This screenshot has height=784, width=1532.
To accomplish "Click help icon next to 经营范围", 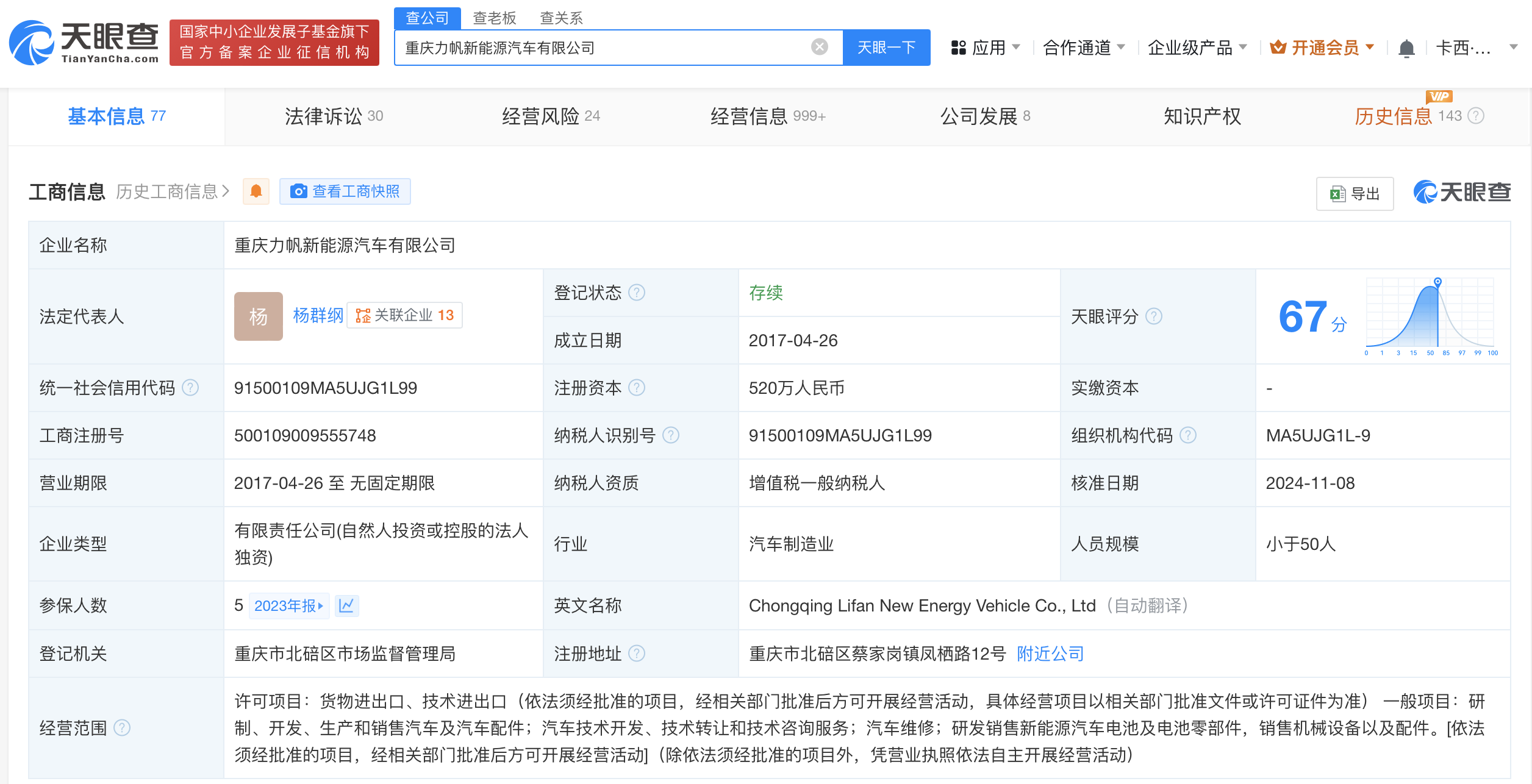I will click(x=122, y=728).
